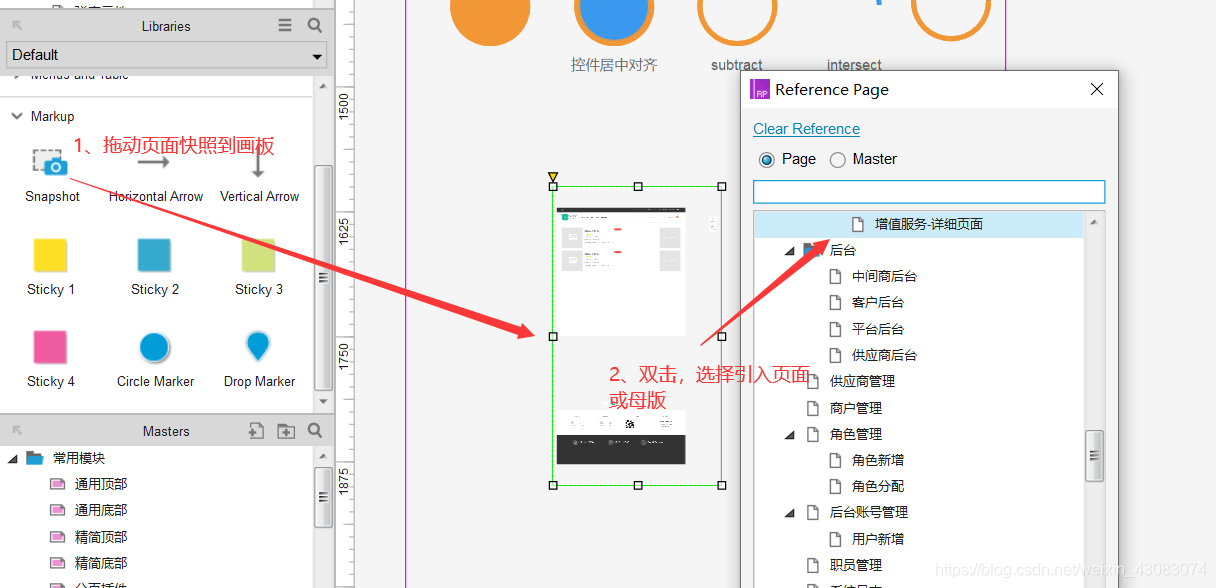Image resolution: width=1216 pixels, height=588 pixels.
Task: Choose the Master radio option
Action: coord(838,159)
